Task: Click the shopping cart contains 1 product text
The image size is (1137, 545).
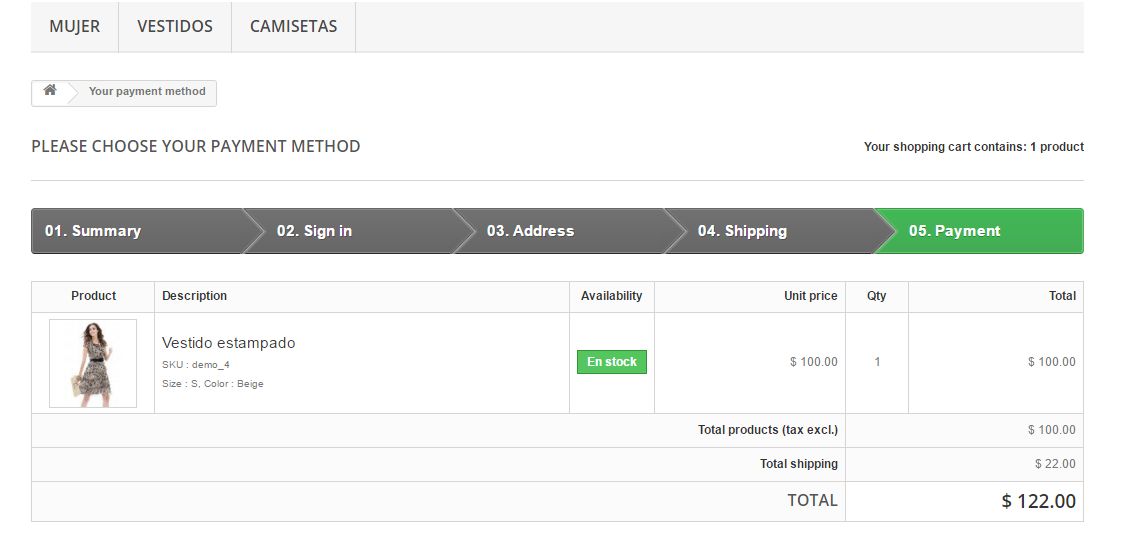Action: [973, 147]
